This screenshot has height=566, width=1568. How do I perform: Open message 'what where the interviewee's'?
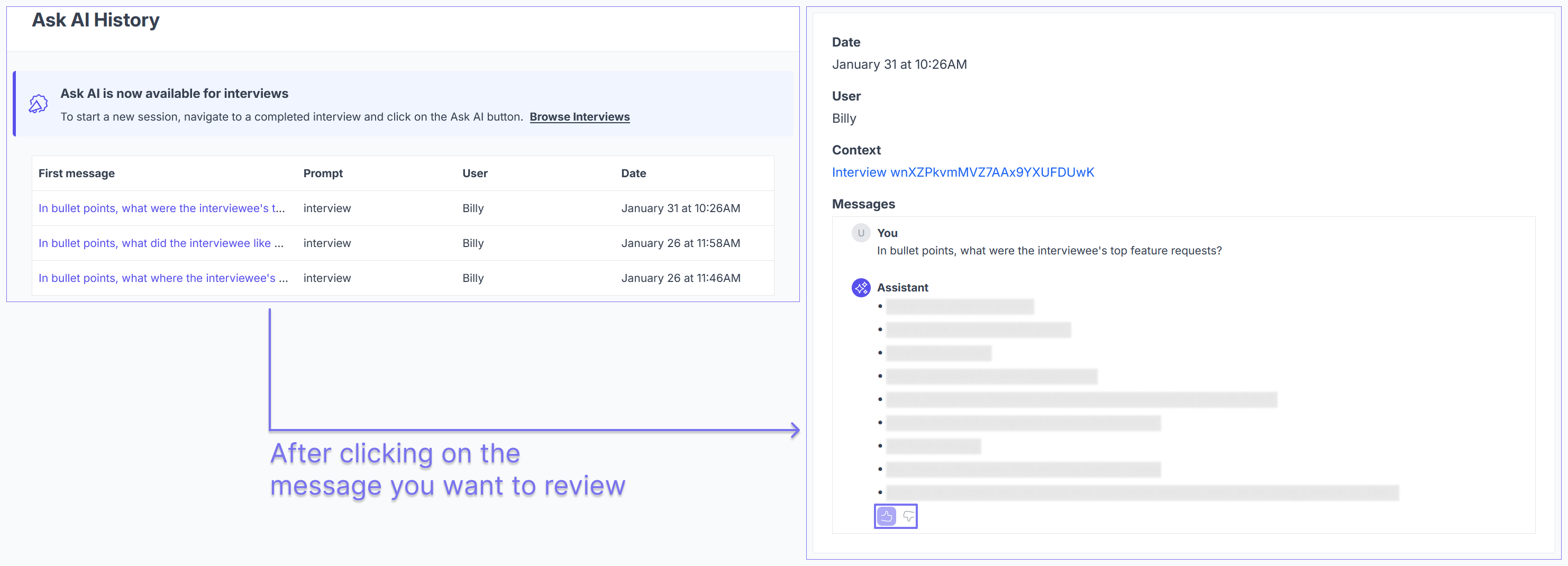tap(163, 278)
